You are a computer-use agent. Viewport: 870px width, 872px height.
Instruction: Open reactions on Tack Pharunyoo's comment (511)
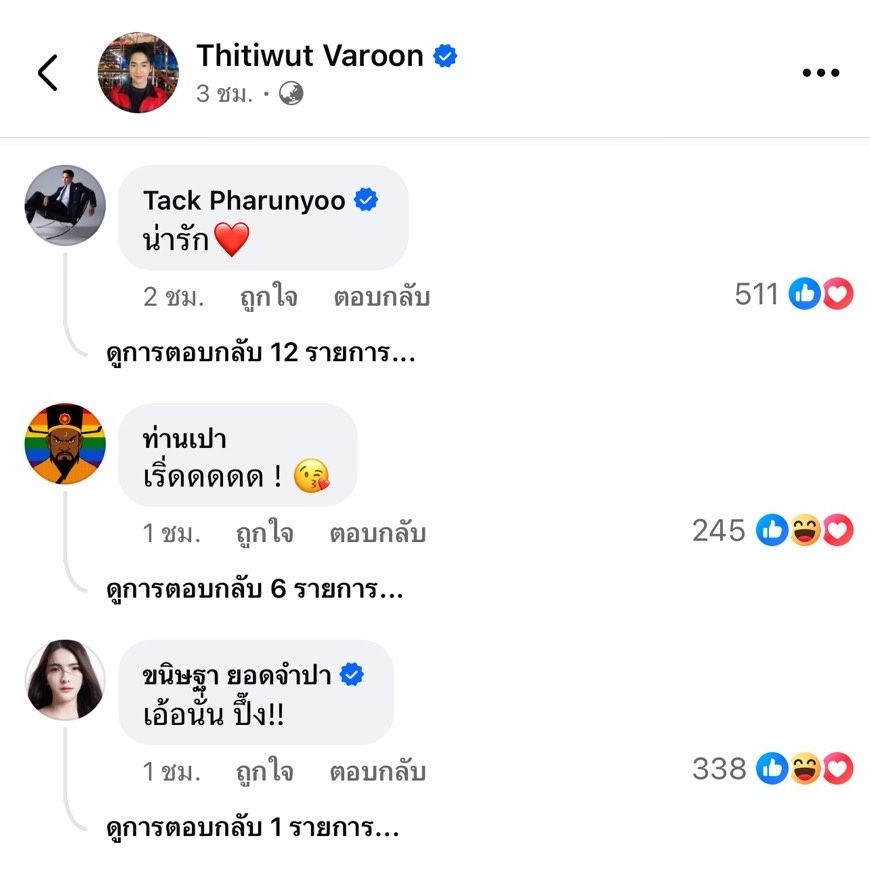click(x=794, y=293)
